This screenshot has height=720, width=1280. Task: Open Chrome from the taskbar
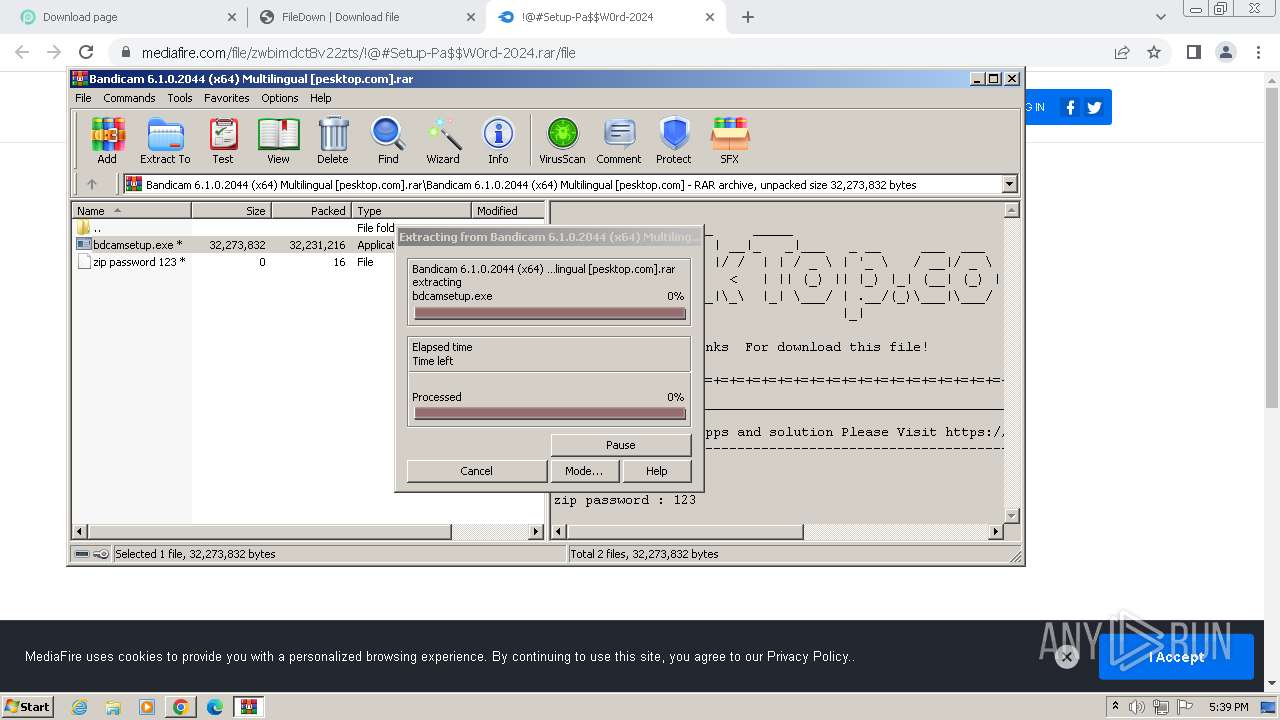(x=180, y=707)
